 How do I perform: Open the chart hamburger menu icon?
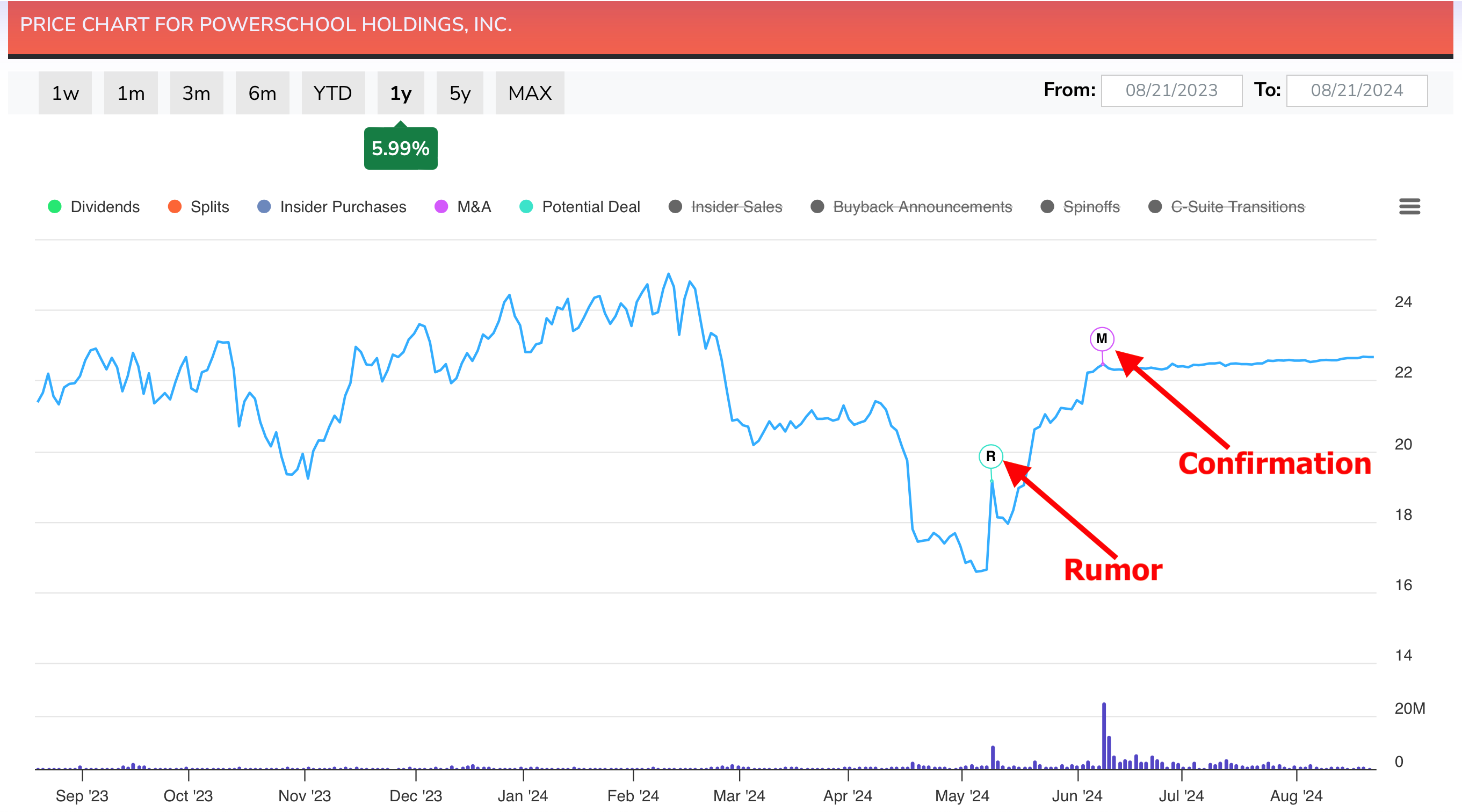coord(1409,207)
